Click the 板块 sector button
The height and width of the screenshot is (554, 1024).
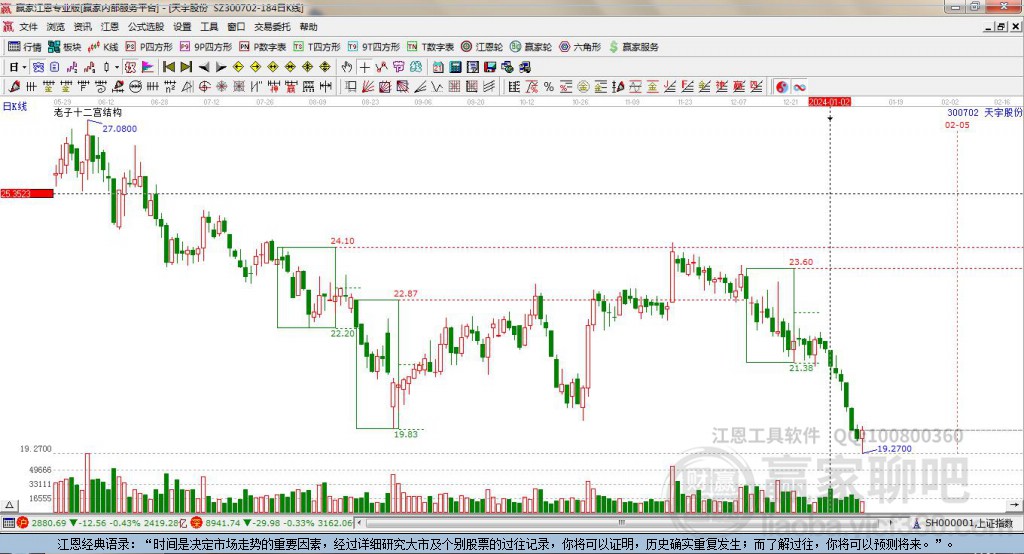[65, 47]
